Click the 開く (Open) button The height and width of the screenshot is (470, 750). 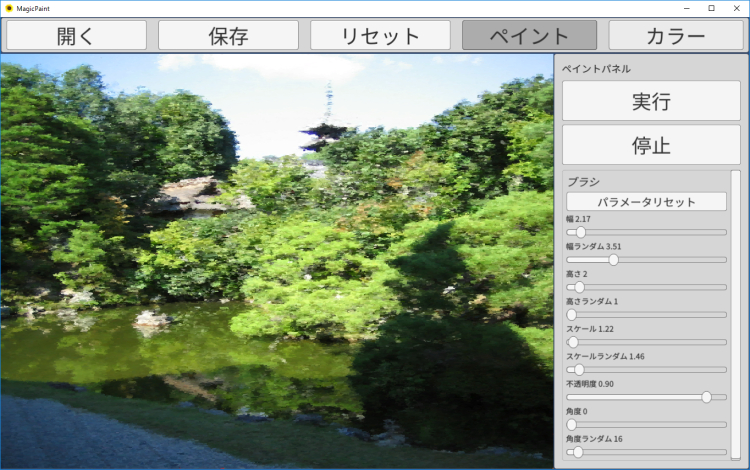pos(77,35)
